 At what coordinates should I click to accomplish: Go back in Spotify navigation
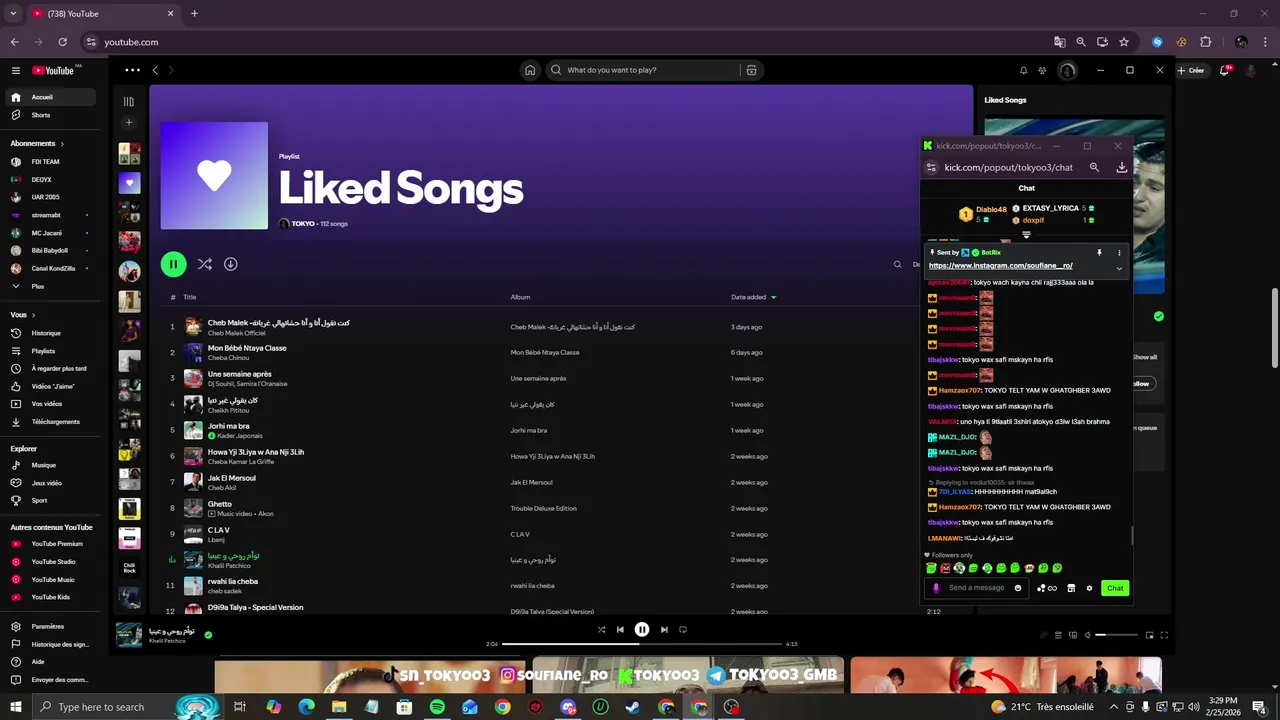(155, 70)
